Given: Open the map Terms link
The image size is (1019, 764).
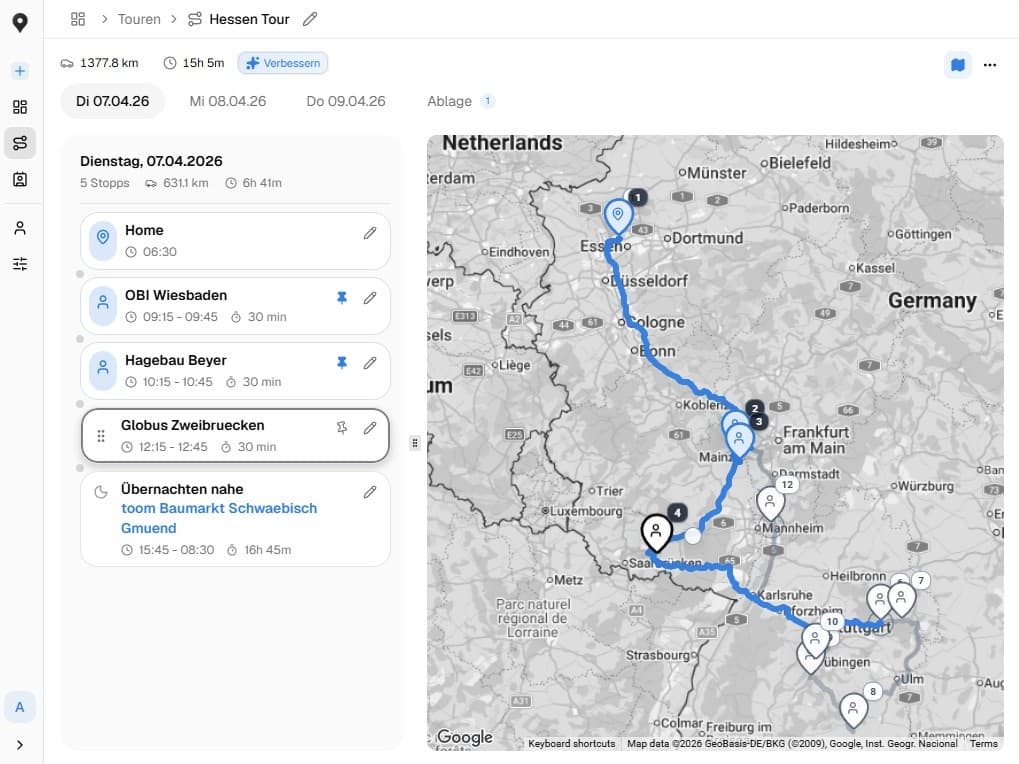Looking at the screenshot, I should click(983, 744).
